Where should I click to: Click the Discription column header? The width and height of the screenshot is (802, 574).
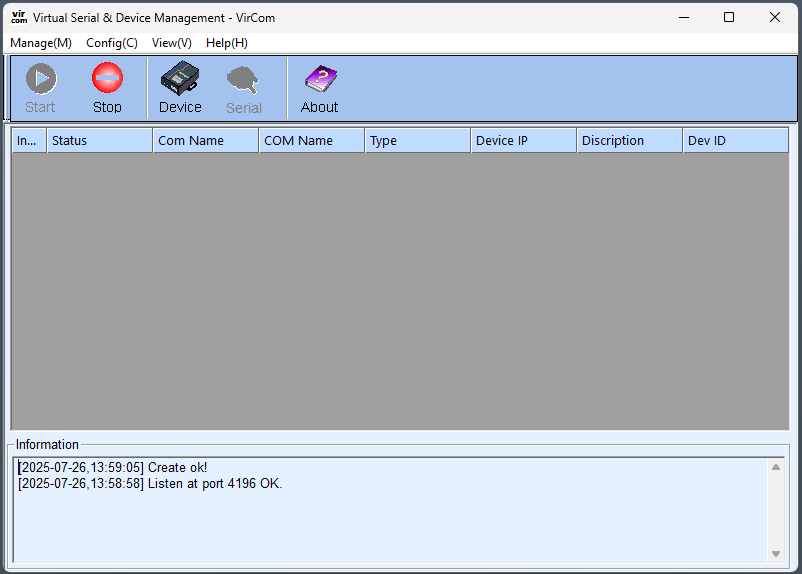[630, 141]
